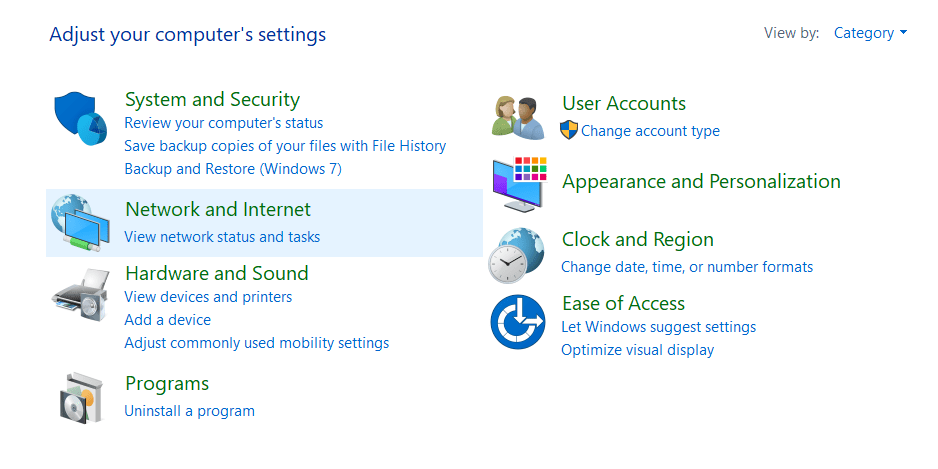The width and height of the screenshot is (938, 469).
Task: Click the shield icon beside Change account type
Action: (569, 130)
